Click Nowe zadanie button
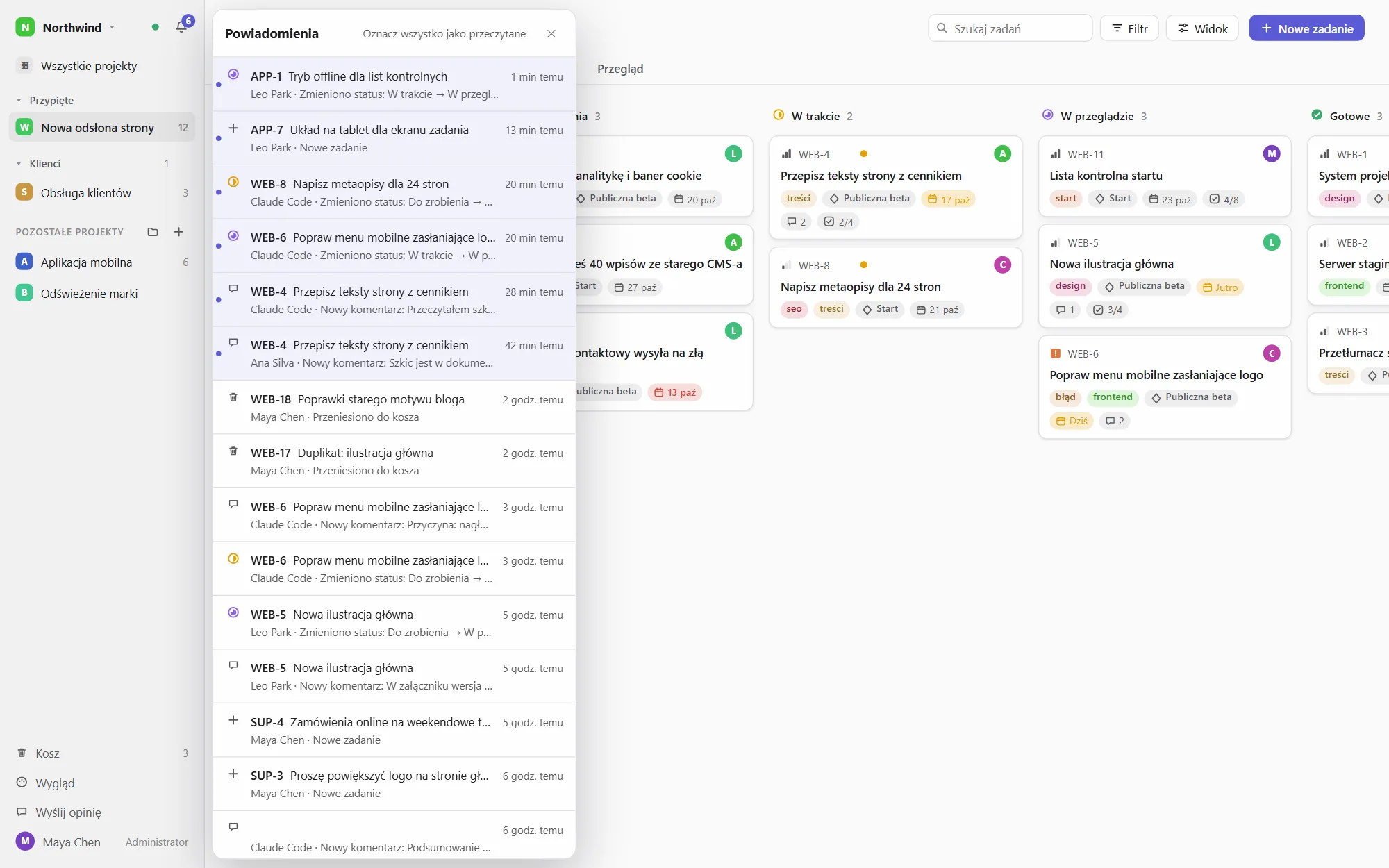This screenshot has width=1389, height=868. (1306, 28)
